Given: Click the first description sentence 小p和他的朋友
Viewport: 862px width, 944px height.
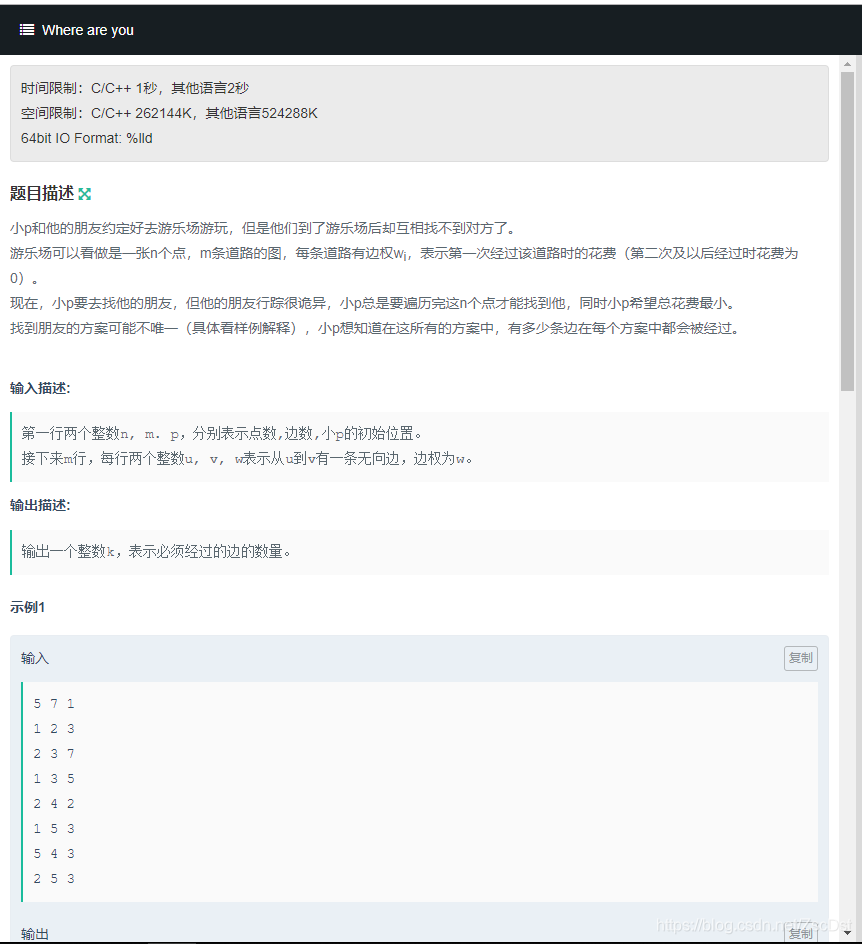Looking at the screenshot, I should 262,228.
